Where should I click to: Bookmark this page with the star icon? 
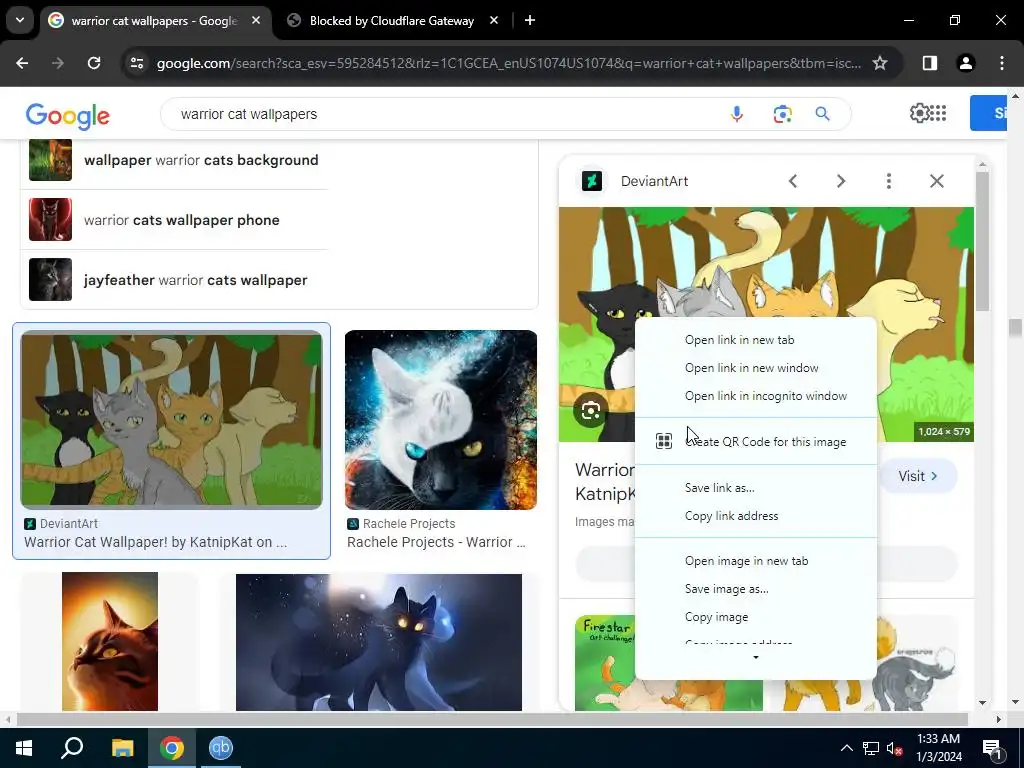880,63
